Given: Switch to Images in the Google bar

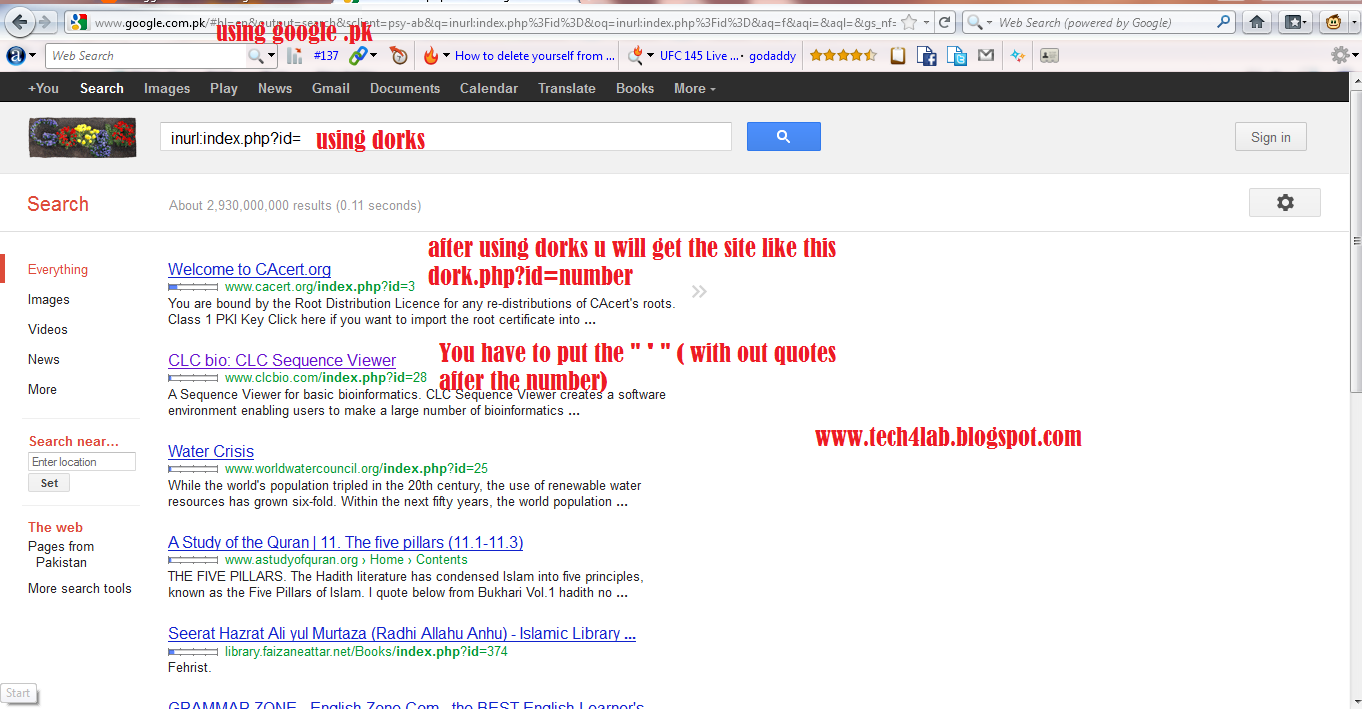Looking at the screenshot, I should click(167, 88).
